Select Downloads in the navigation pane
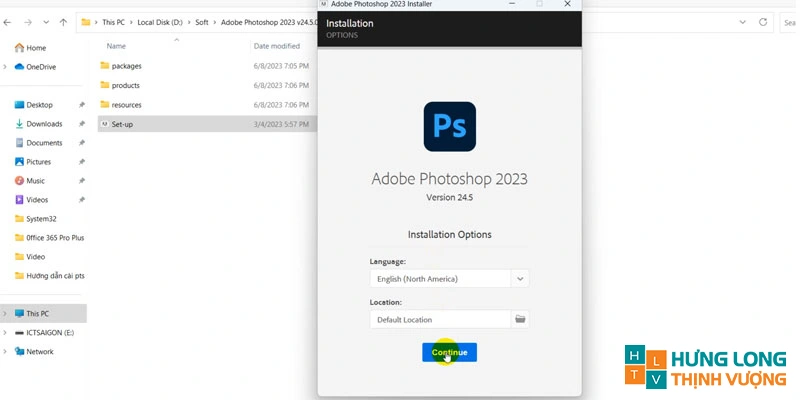The width and height of the screenshot is (800, 400). coord(44,124)
